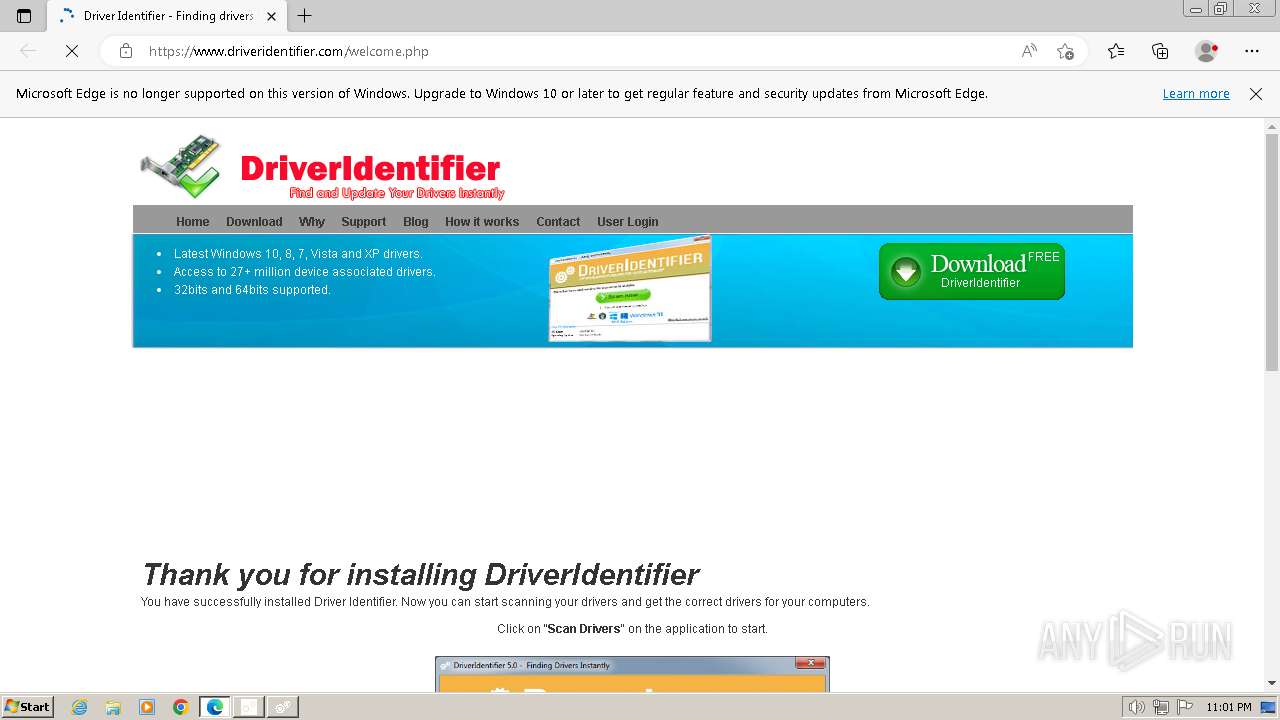Screen dimensions: 1280x720
Task: Open the Edge profile avatar
Action: (1206, 51)
